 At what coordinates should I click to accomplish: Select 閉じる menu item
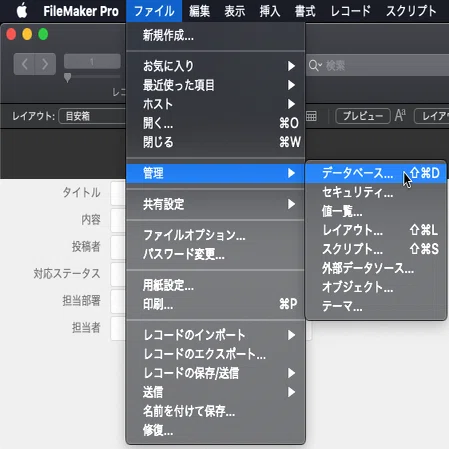[x=216, y=142]
